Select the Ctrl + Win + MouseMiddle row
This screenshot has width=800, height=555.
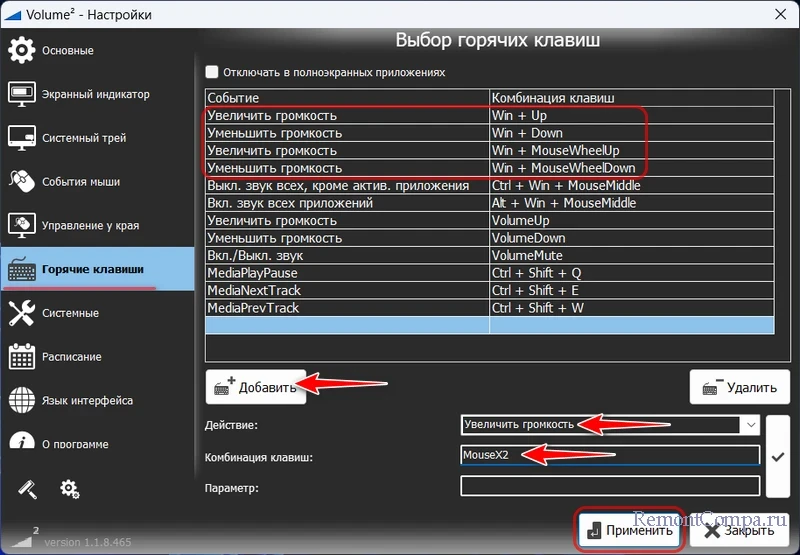click(490, 185)
